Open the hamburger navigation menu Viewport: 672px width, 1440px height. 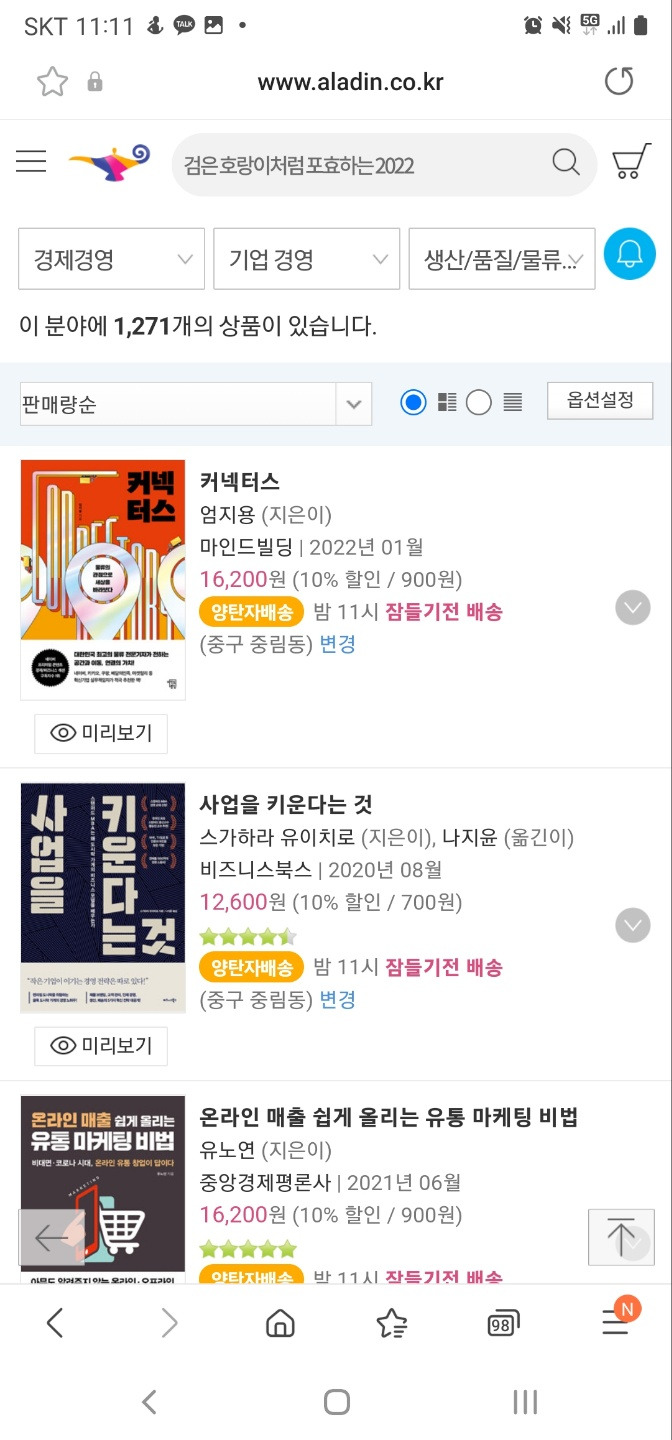tap(30, 162)
